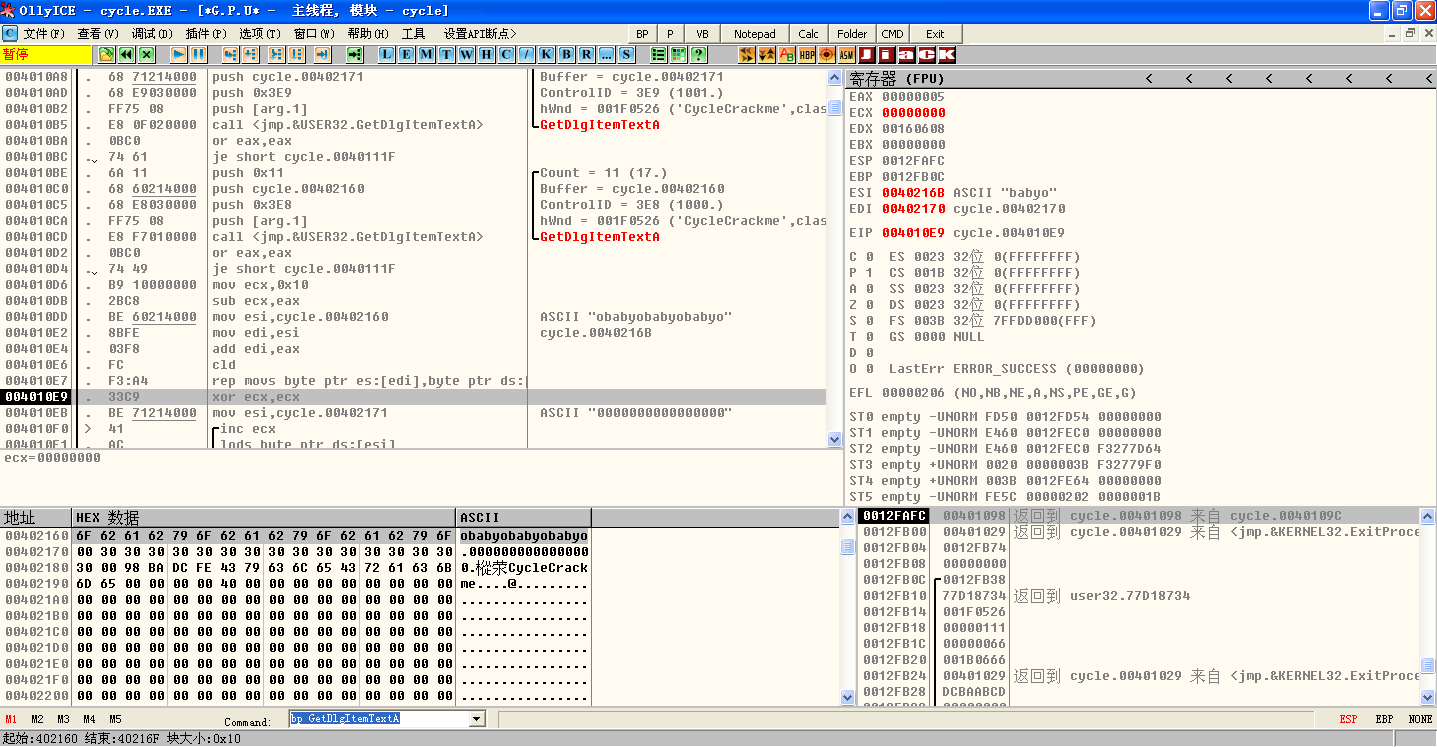Open the 工具 menu

(x=414, y=34)
